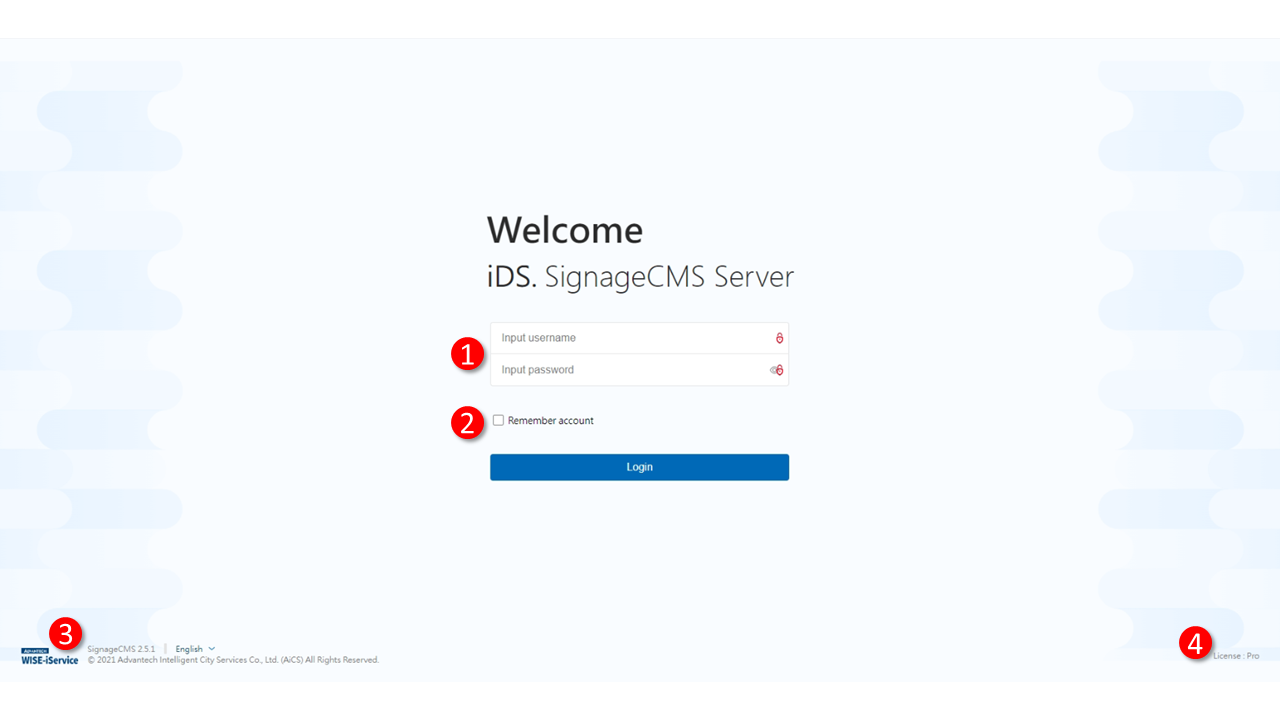Click the SignageCMS 2.5.1 version text
The height and width of the screenshot is (720, 1280).
pos(121,649)
